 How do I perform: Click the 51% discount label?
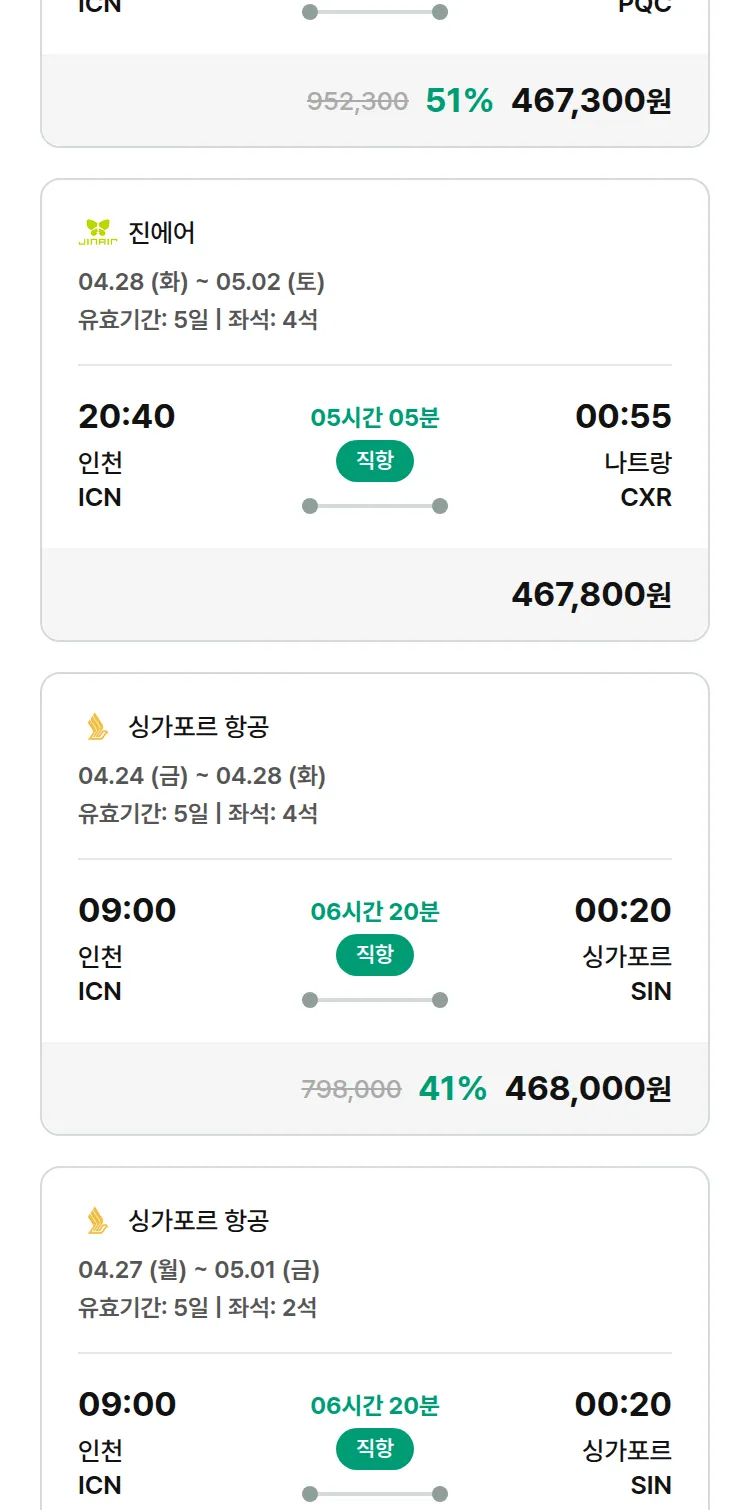(459, 101)
